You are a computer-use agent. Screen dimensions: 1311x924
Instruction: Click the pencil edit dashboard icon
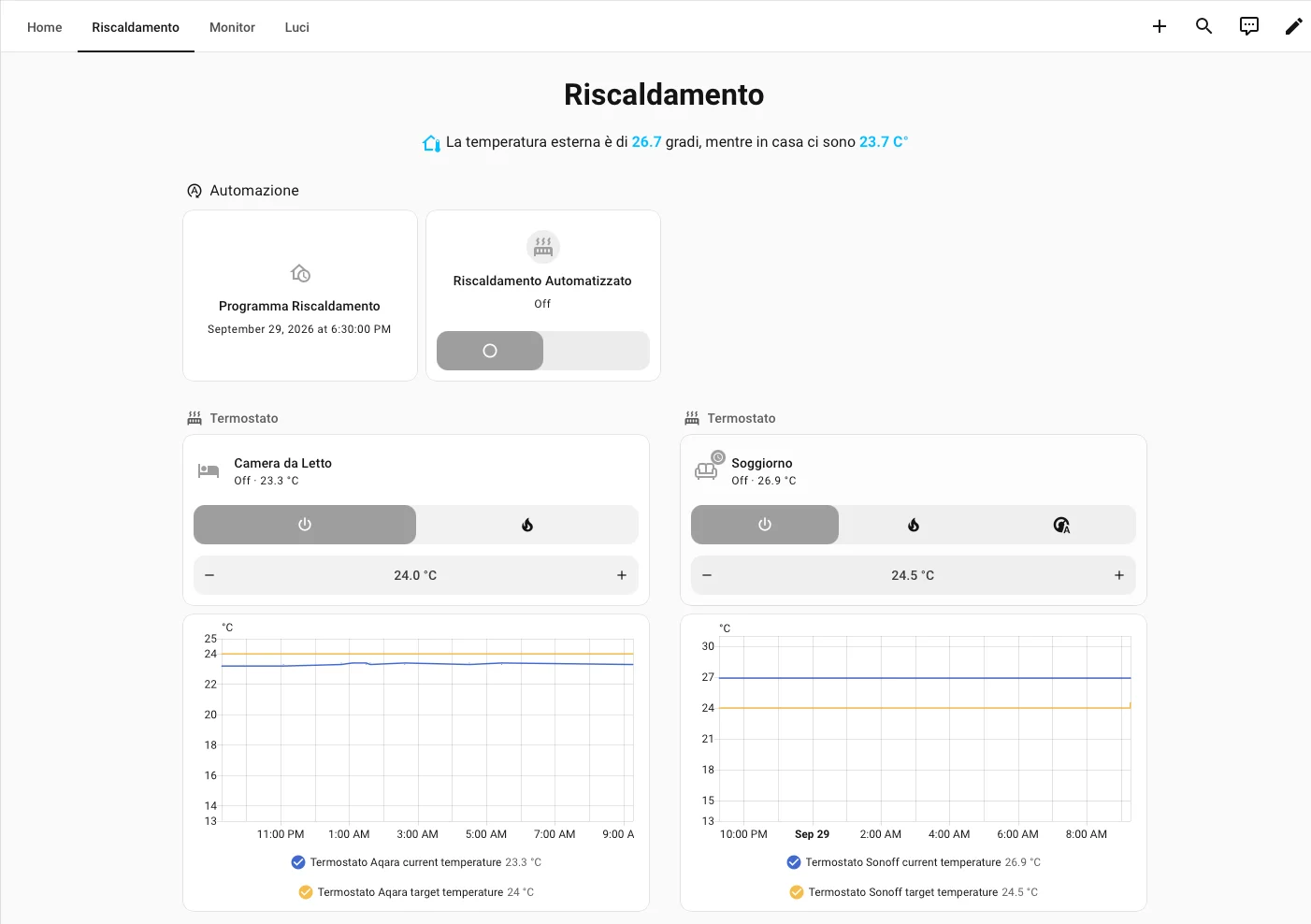click(x=1294, y=26)
